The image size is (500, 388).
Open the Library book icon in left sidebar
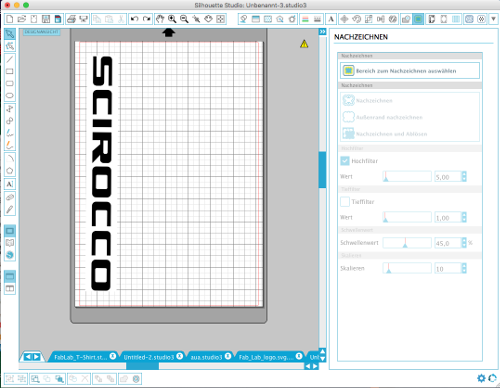10,243
